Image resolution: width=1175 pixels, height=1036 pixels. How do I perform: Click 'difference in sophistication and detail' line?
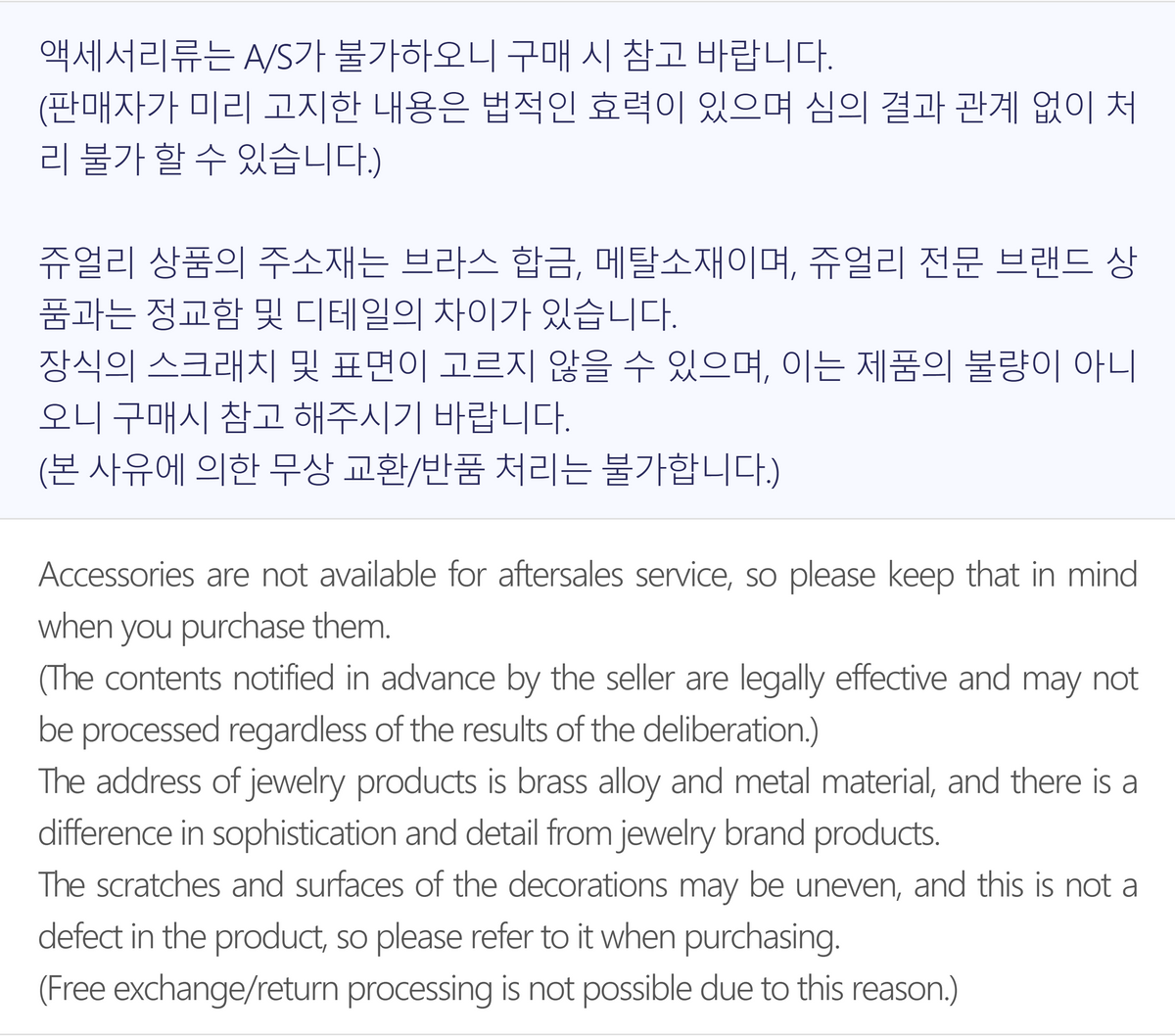pyautogui.click(x=490, y=833)
